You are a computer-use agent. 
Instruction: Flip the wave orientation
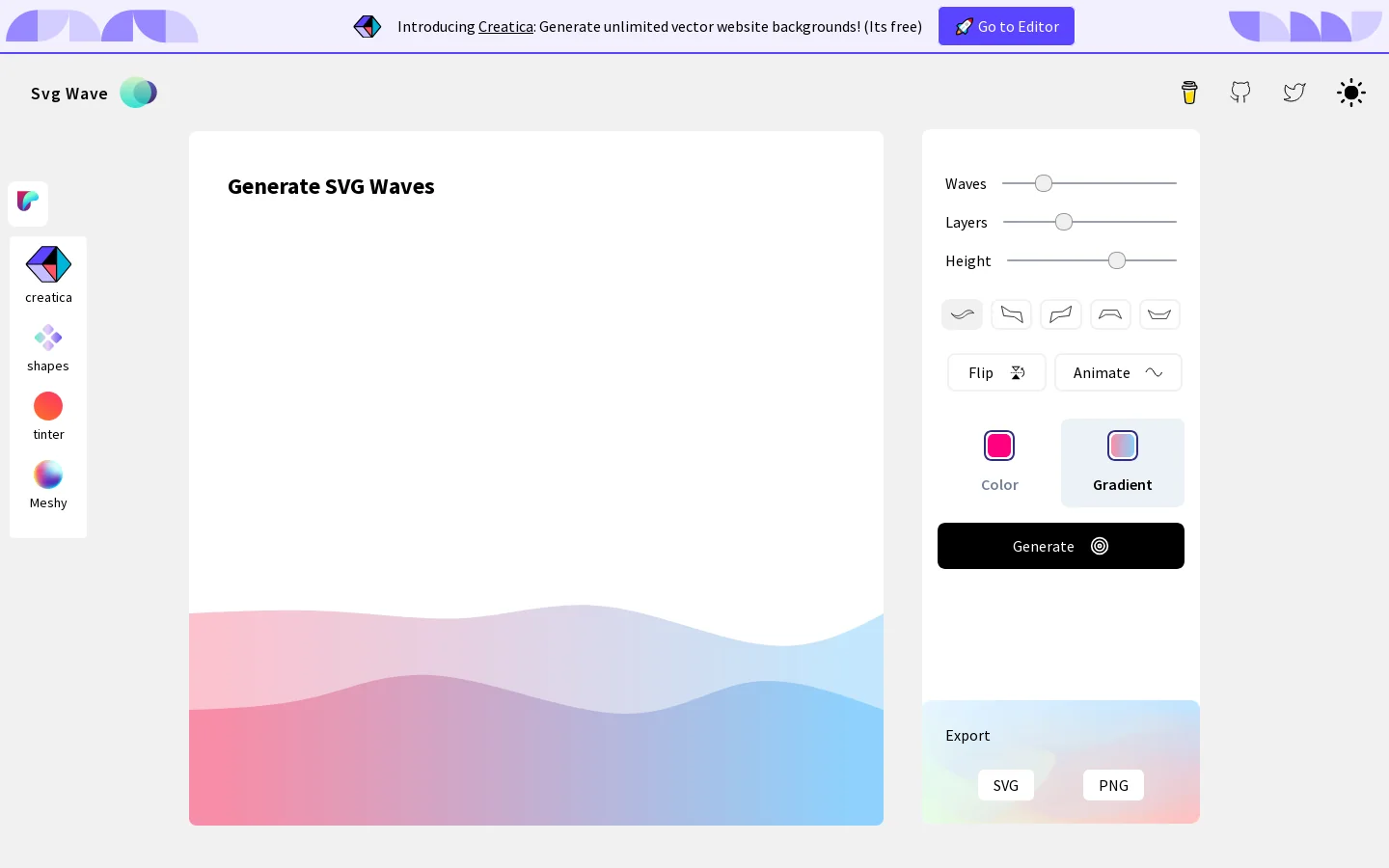(996, 372)
